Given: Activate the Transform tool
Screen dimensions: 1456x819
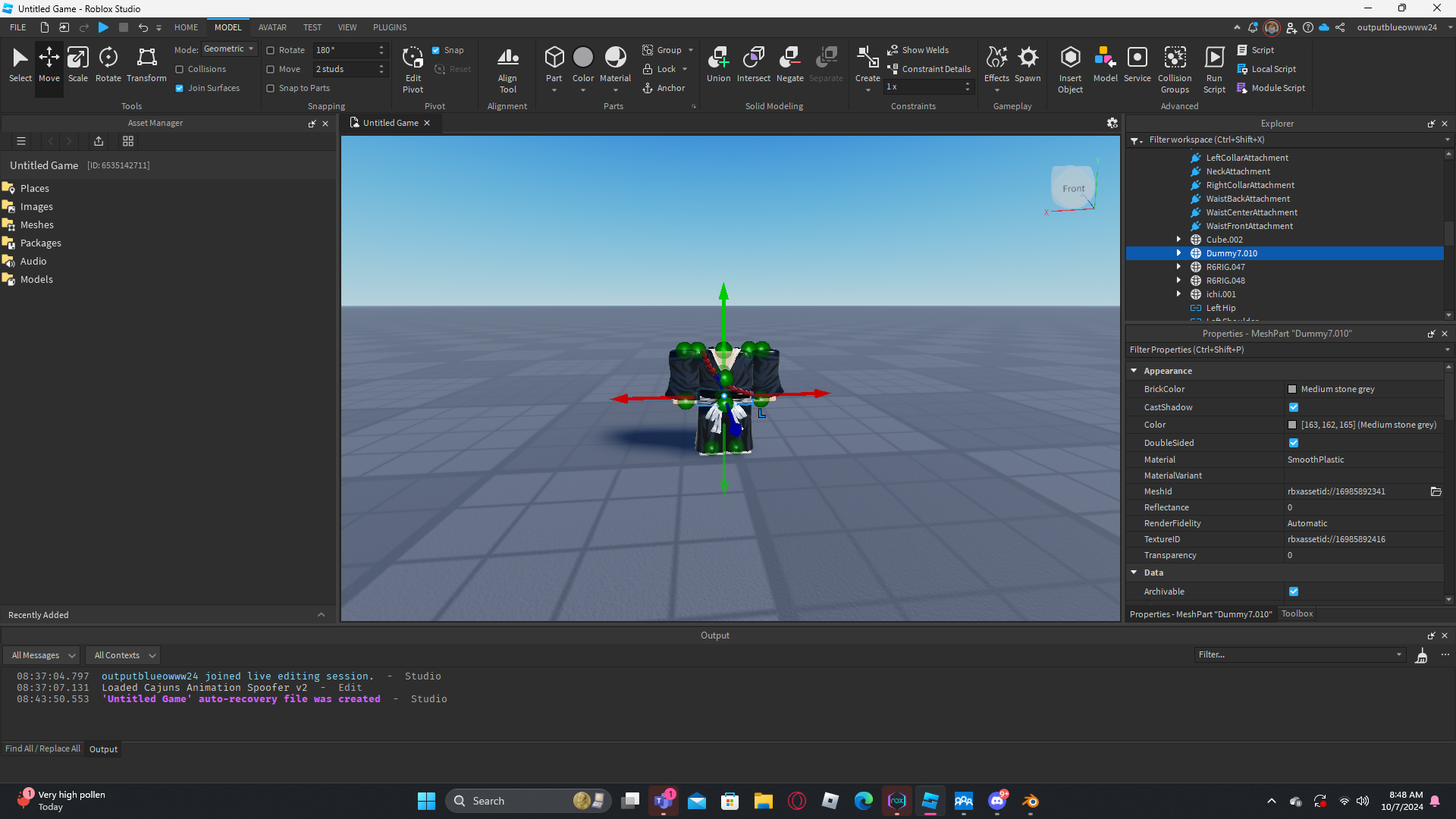Looking at the screenshot, I should coord(146,64).
